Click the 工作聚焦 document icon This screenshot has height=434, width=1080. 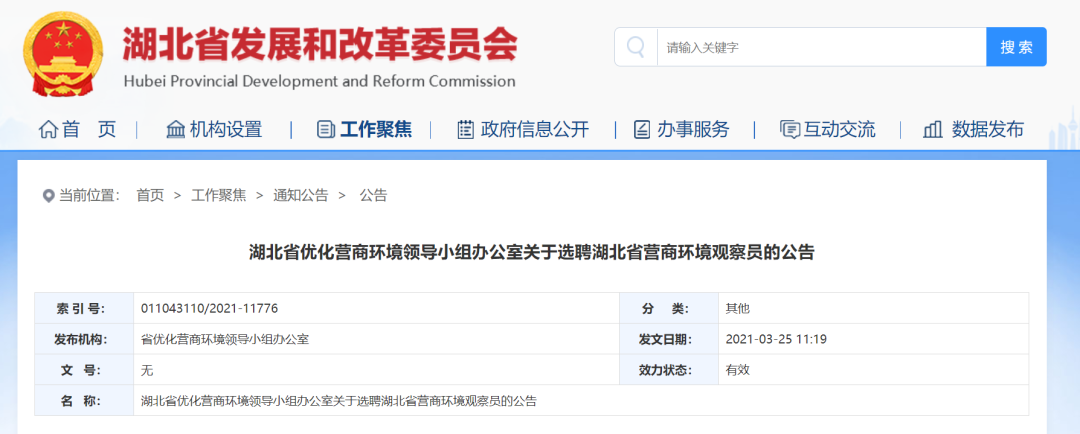326,129
